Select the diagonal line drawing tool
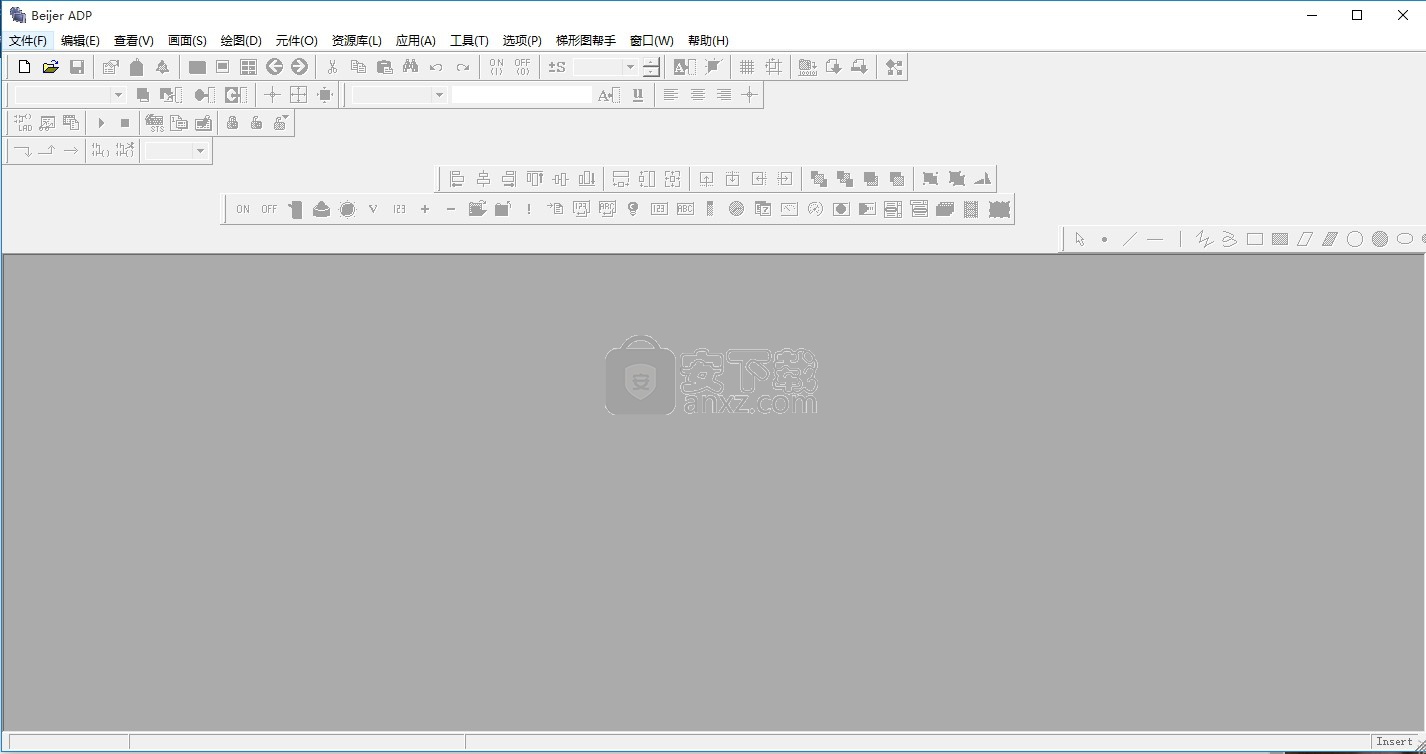 pos(1129,239)
